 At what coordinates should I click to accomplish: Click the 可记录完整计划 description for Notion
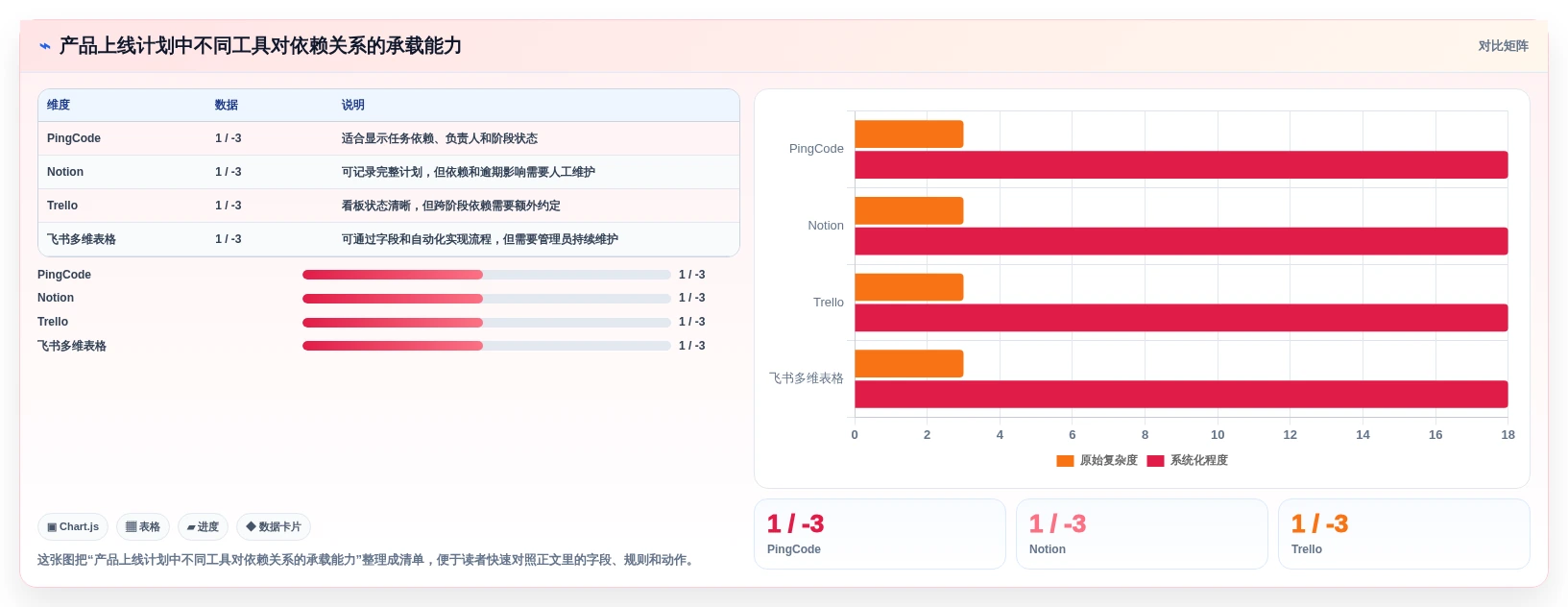pyautogui.click(x=469, y=172)
